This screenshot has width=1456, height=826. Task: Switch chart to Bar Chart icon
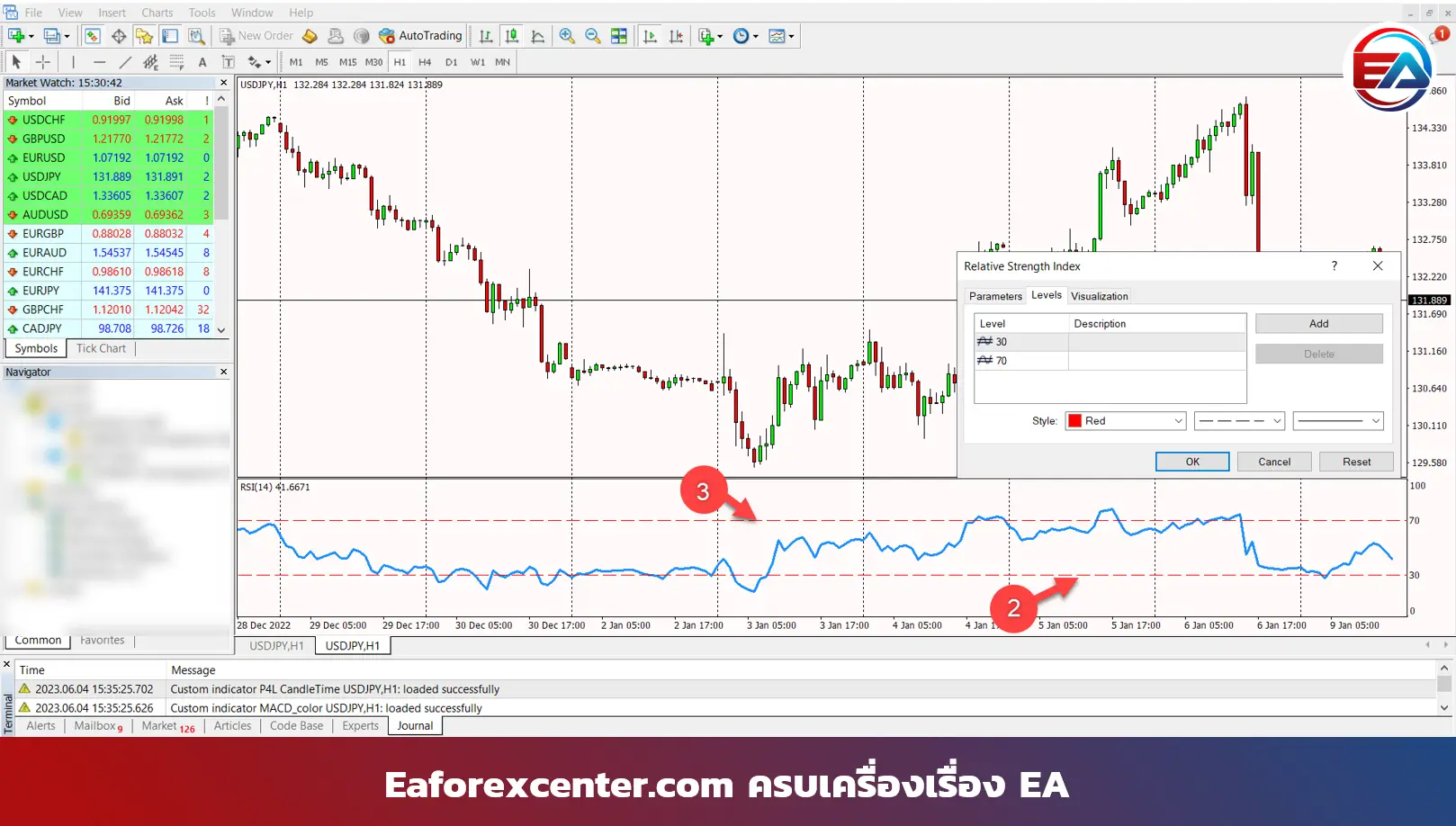point(486,36)
